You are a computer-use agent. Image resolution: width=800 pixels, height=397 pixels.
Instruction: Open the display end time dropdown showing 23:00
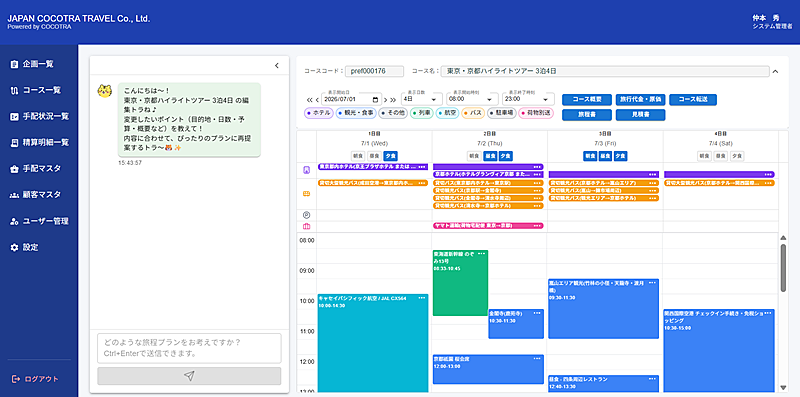tap(528, 99)
